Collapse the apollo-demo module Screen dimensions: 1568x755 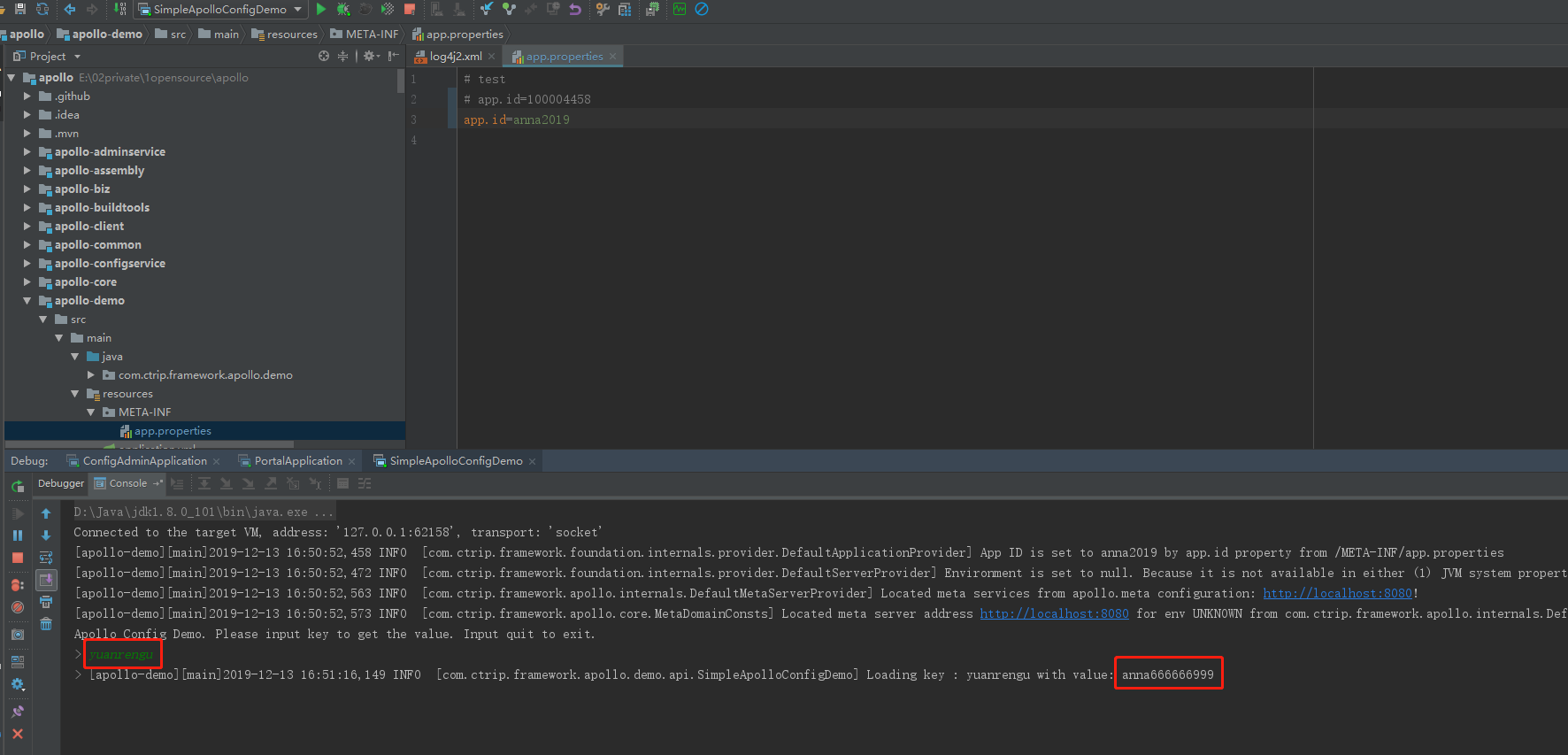27,301
